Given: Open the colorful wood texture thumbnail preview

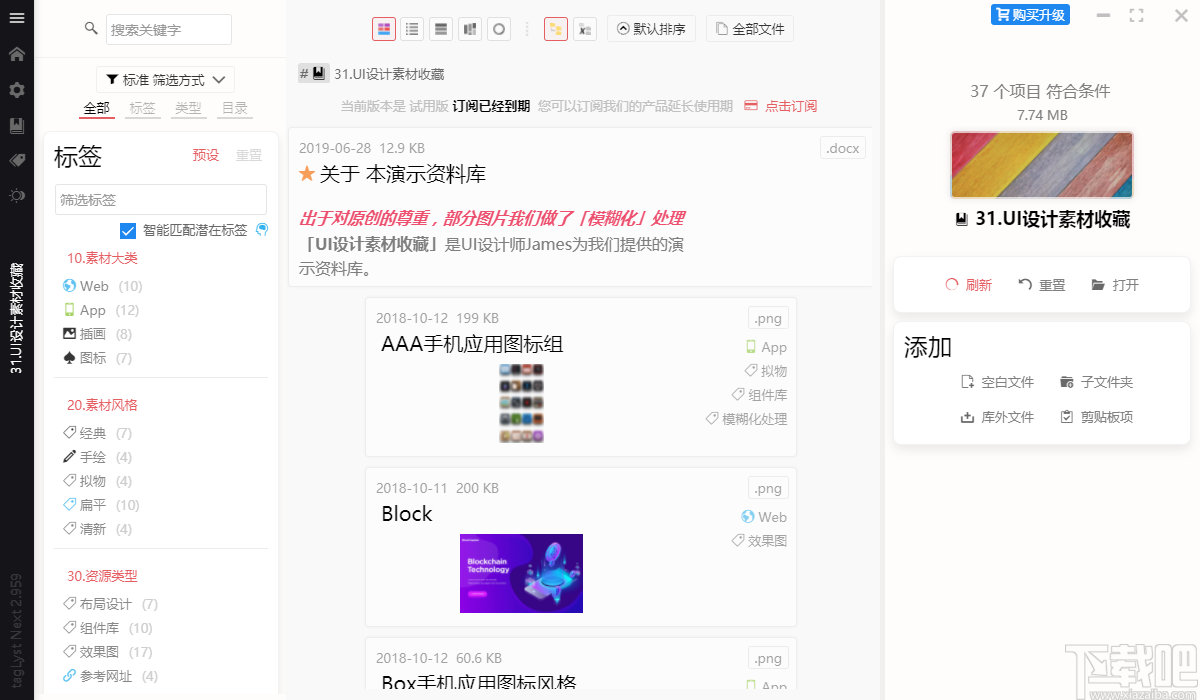Looking at the screenshot, I should [1041, 164].
